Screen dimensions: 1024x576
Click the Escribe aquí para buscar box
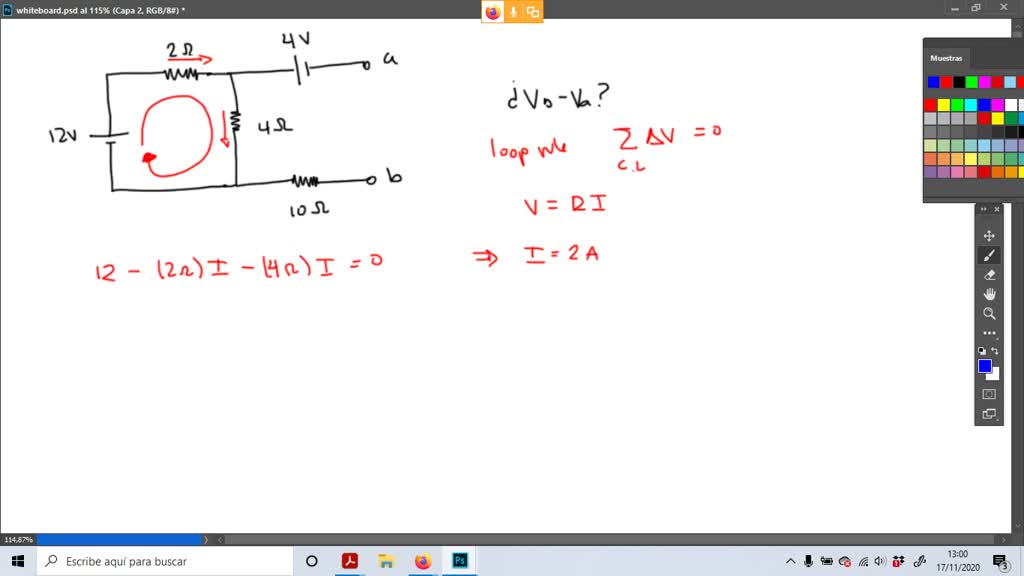point(165,561)
